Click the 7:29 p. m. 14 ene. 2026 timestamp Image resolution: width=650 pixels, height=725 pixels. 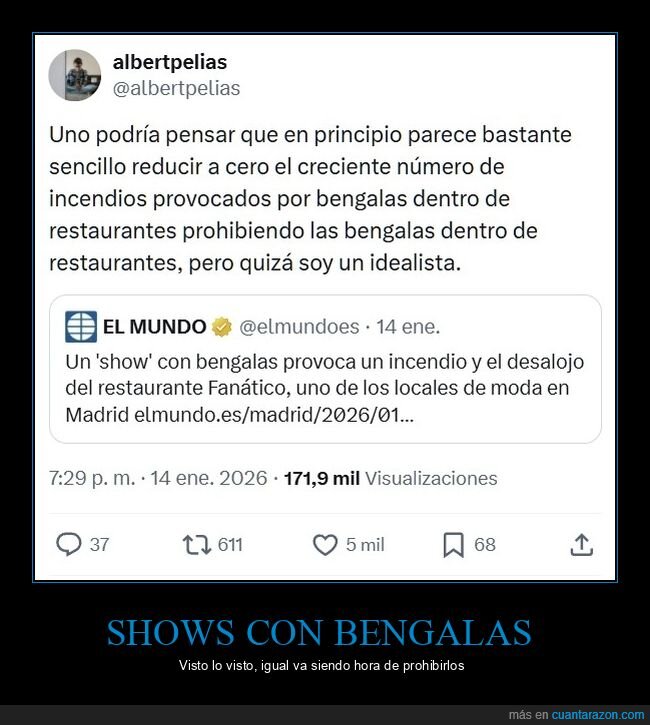[x=158, y=478]
